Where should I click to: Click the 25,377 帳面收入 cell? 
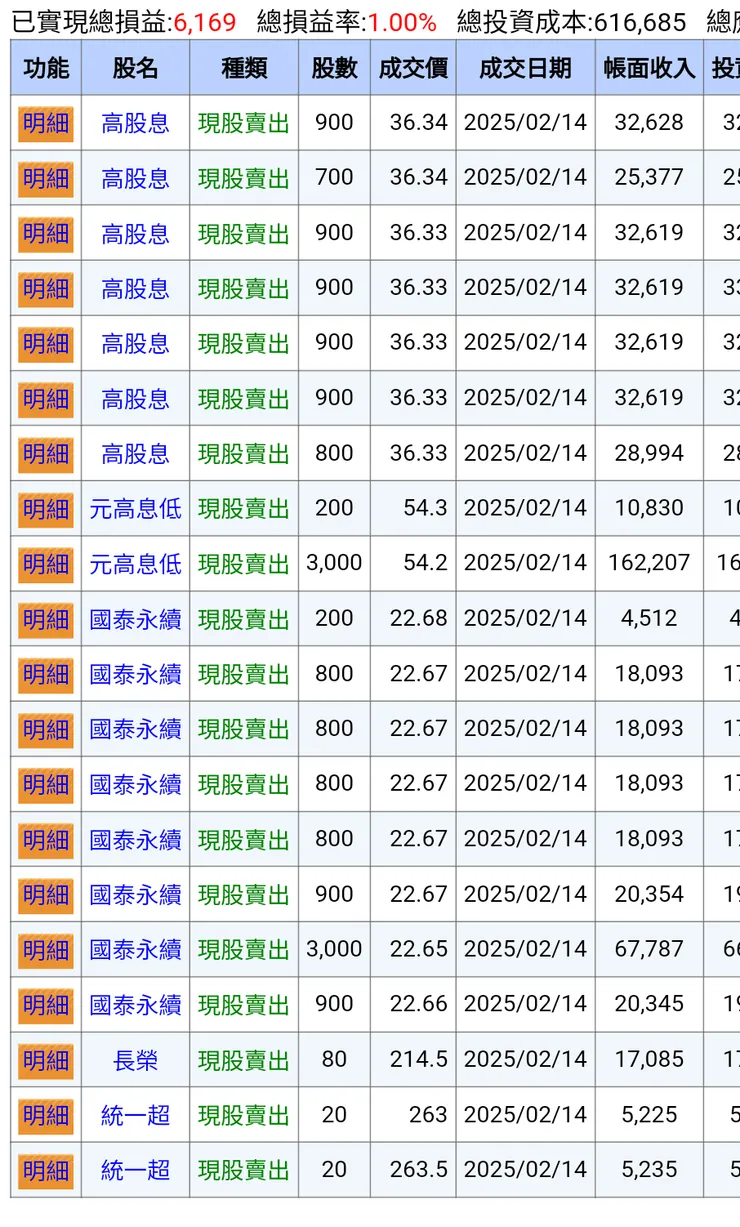pos(649,177)
